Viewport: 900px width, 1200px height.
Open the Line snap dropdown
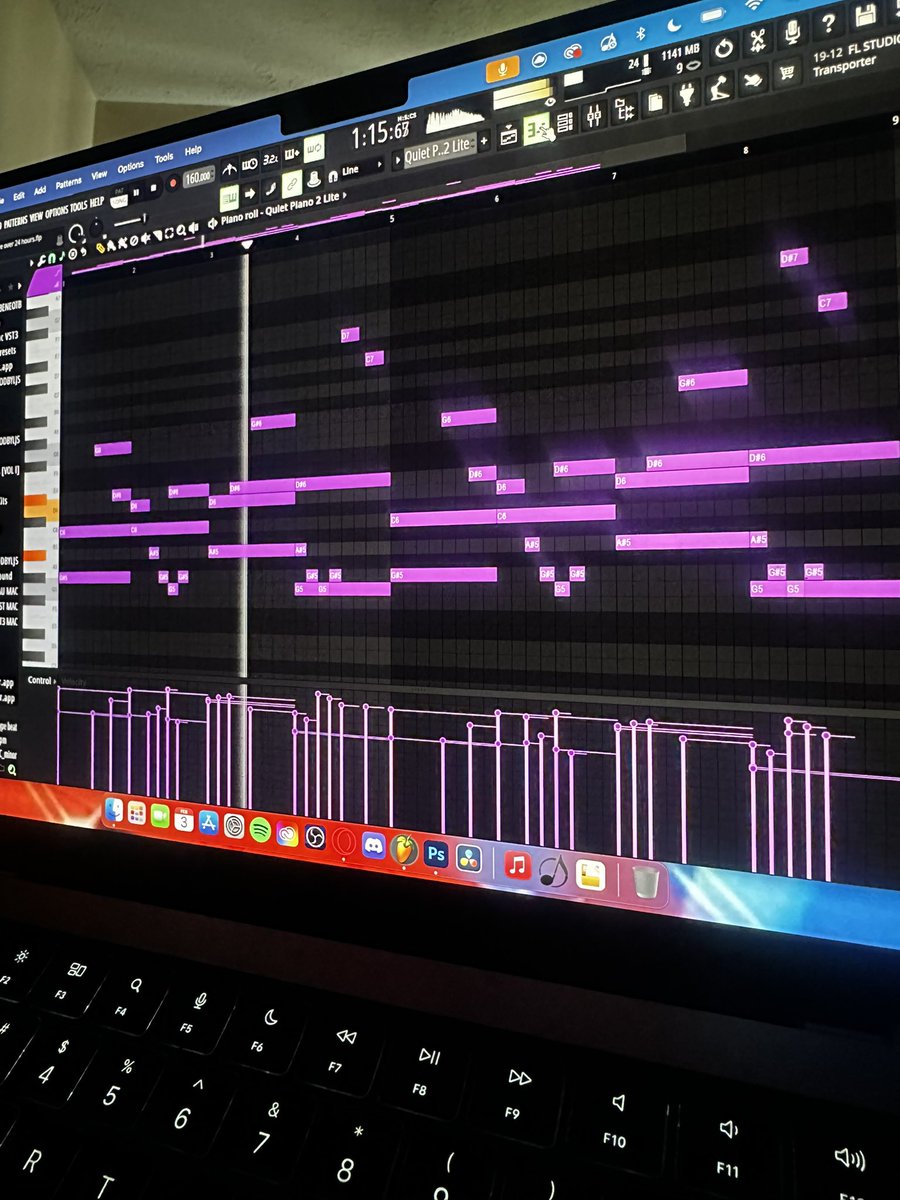pos(360,169)
